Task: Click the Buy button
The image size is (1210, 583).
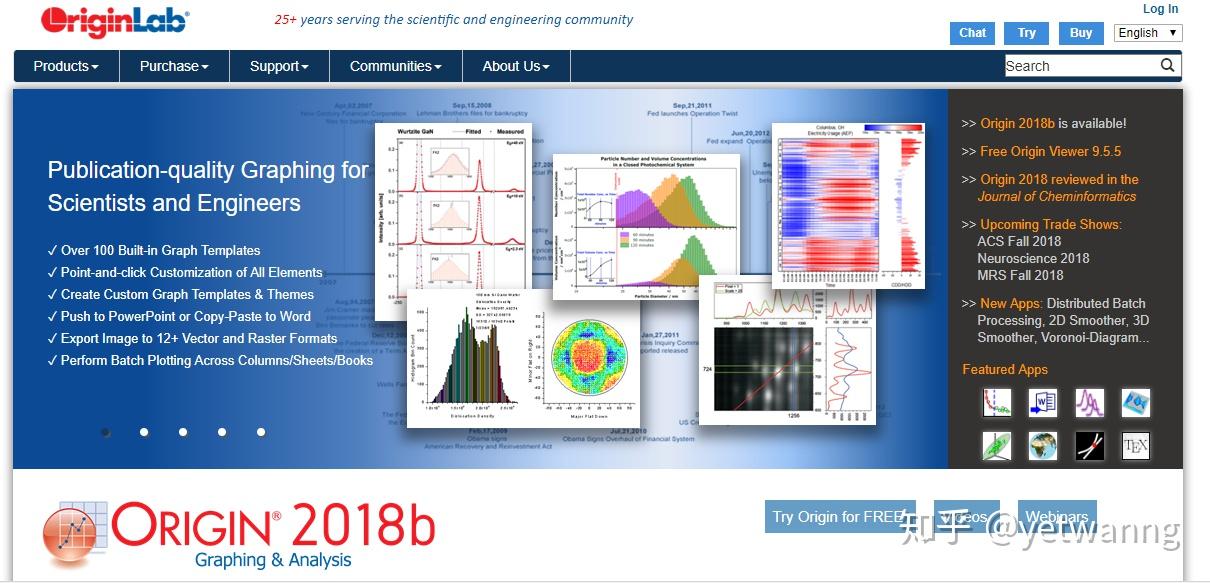Action: coord(1081,33)
